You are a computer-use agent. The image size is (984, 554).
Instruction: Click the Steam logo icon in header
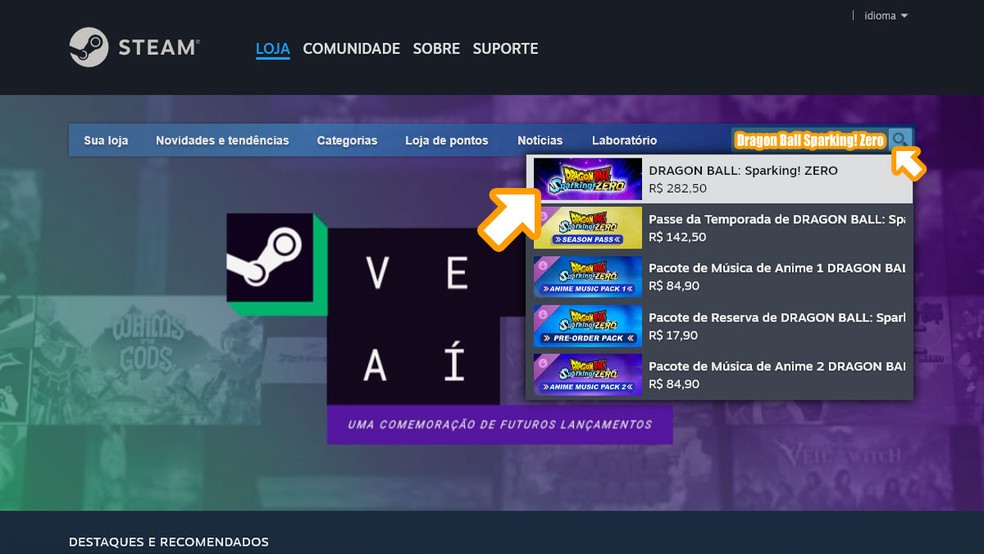pyautogui.click(x=88, y=47)
